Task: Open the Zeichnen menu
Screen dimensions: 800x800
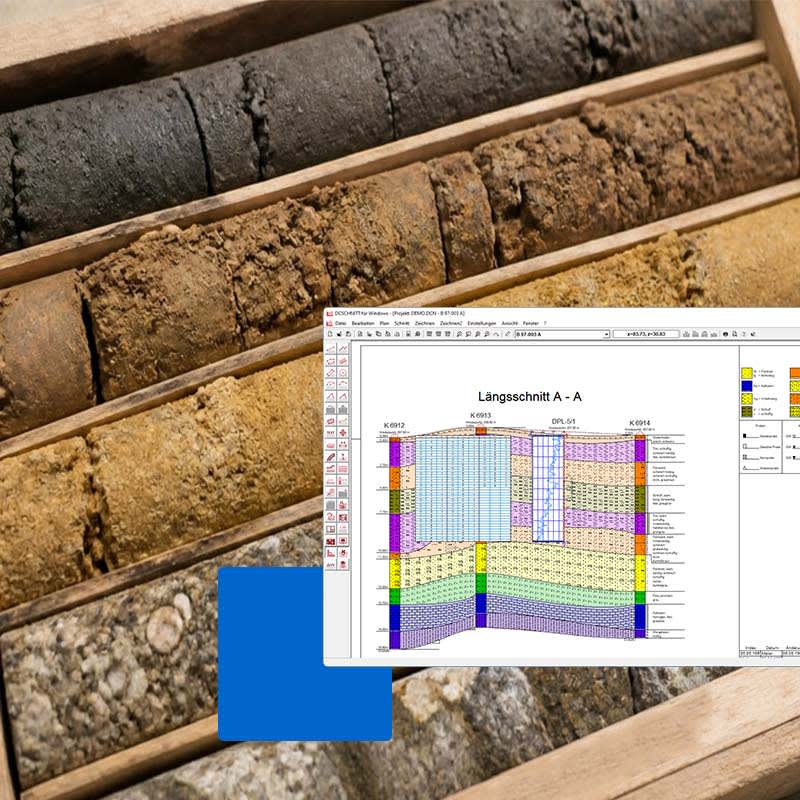Action: pos(424,323)
